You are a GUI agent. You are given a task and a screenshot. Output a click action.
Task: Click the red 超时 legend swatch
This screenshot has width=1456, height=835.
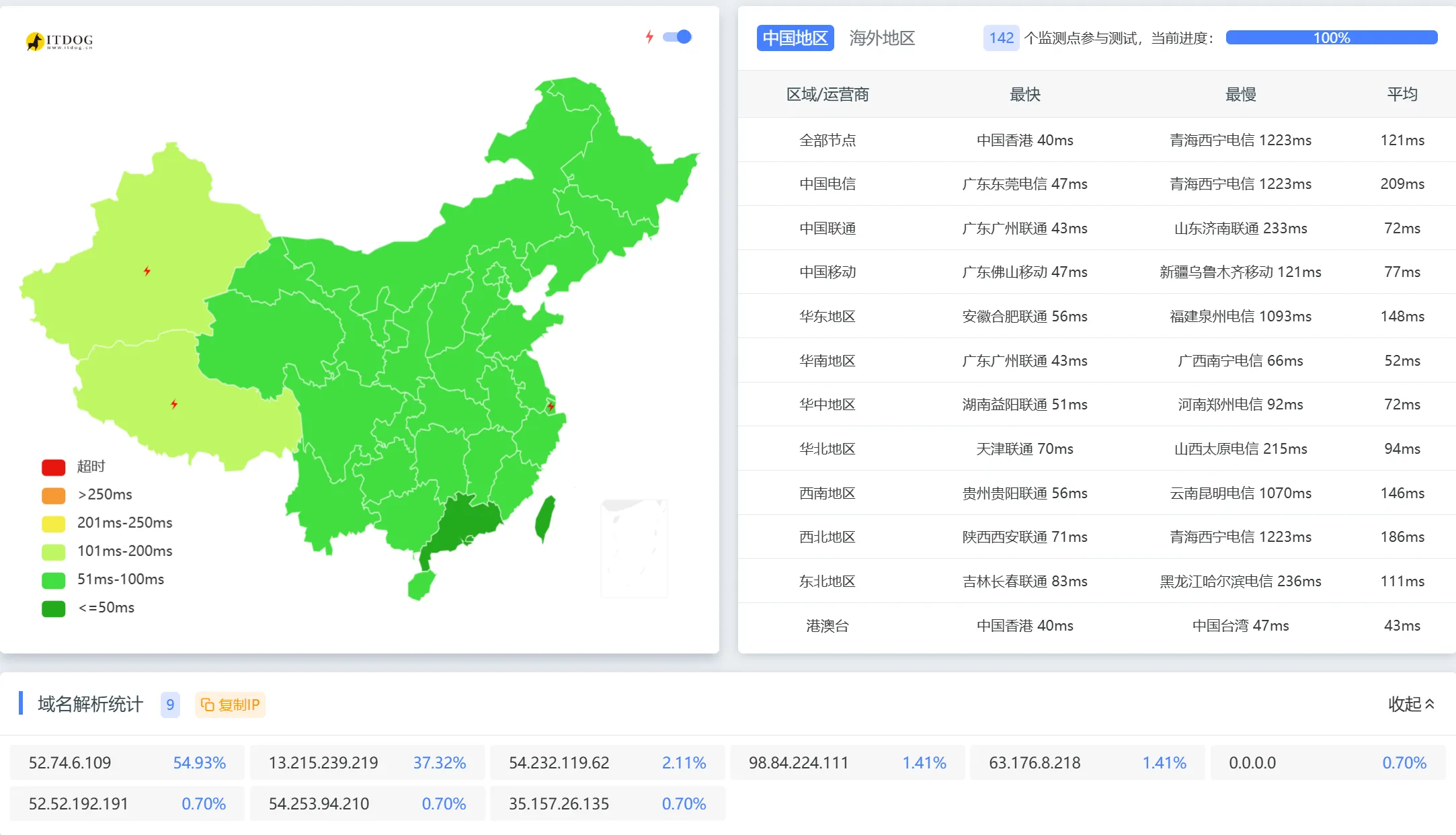click(53, 467)
